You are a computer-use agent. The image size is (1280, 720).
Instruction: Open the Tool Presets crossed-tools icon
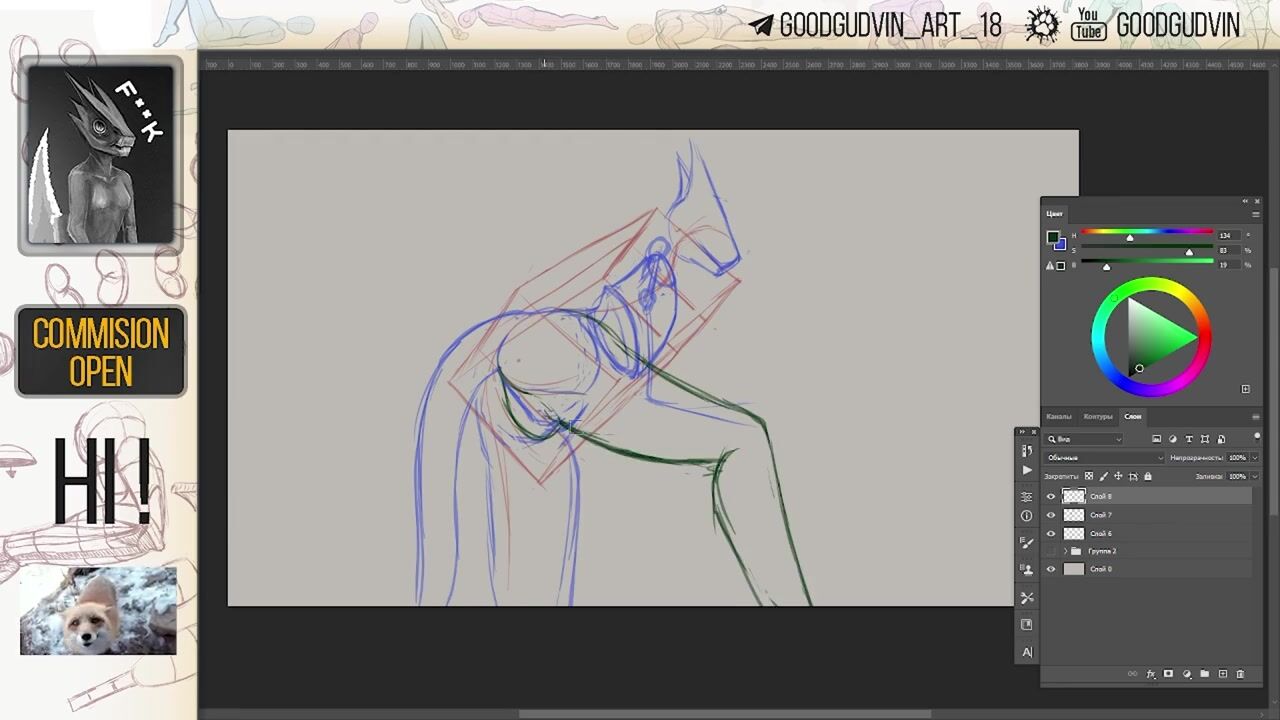tap(1027, 597)
